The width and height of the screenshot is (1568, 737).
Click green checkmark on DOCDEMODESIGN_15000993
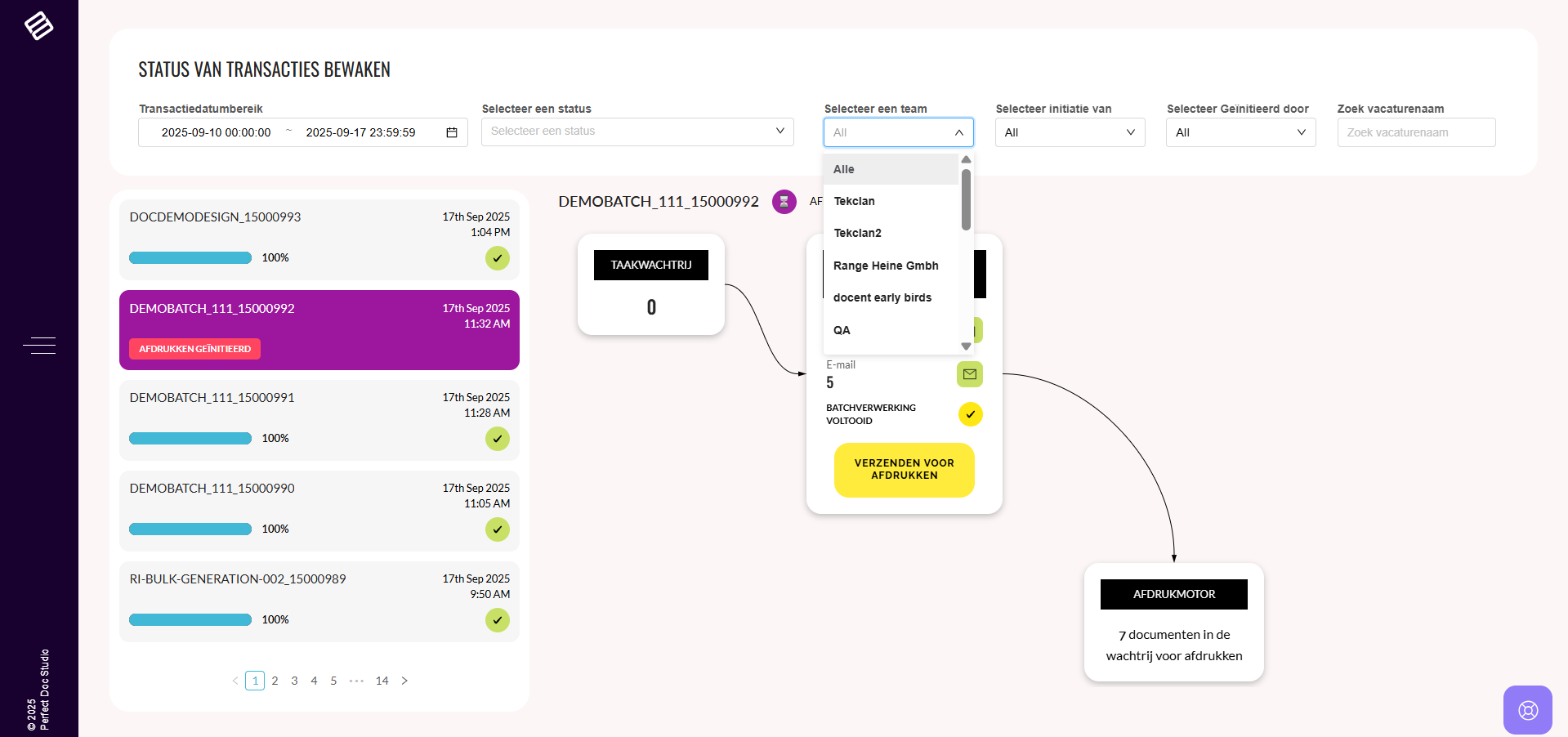click(x=497, y=258)
